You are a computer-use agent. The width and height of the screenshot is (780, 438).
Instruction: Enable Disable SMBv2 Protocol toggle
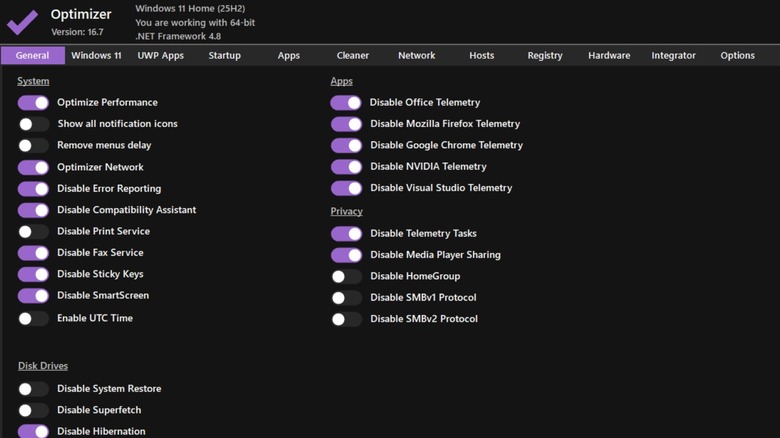(346, 319)
